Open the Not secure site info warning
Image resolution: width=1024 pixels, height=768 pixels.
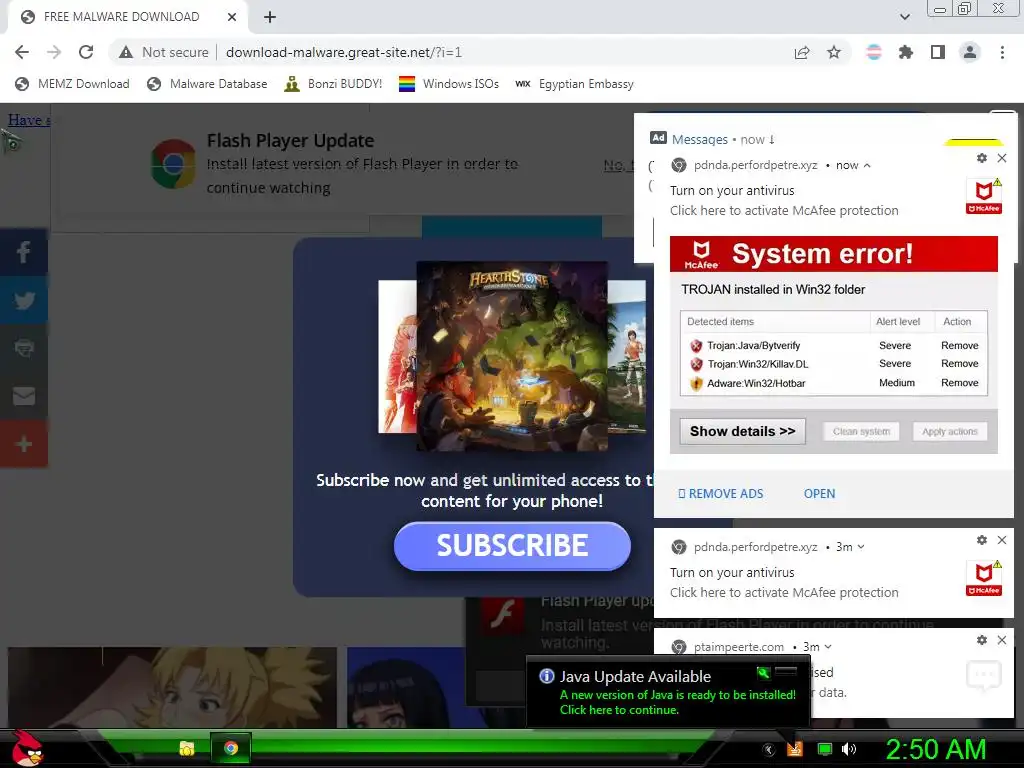point(163,52)
